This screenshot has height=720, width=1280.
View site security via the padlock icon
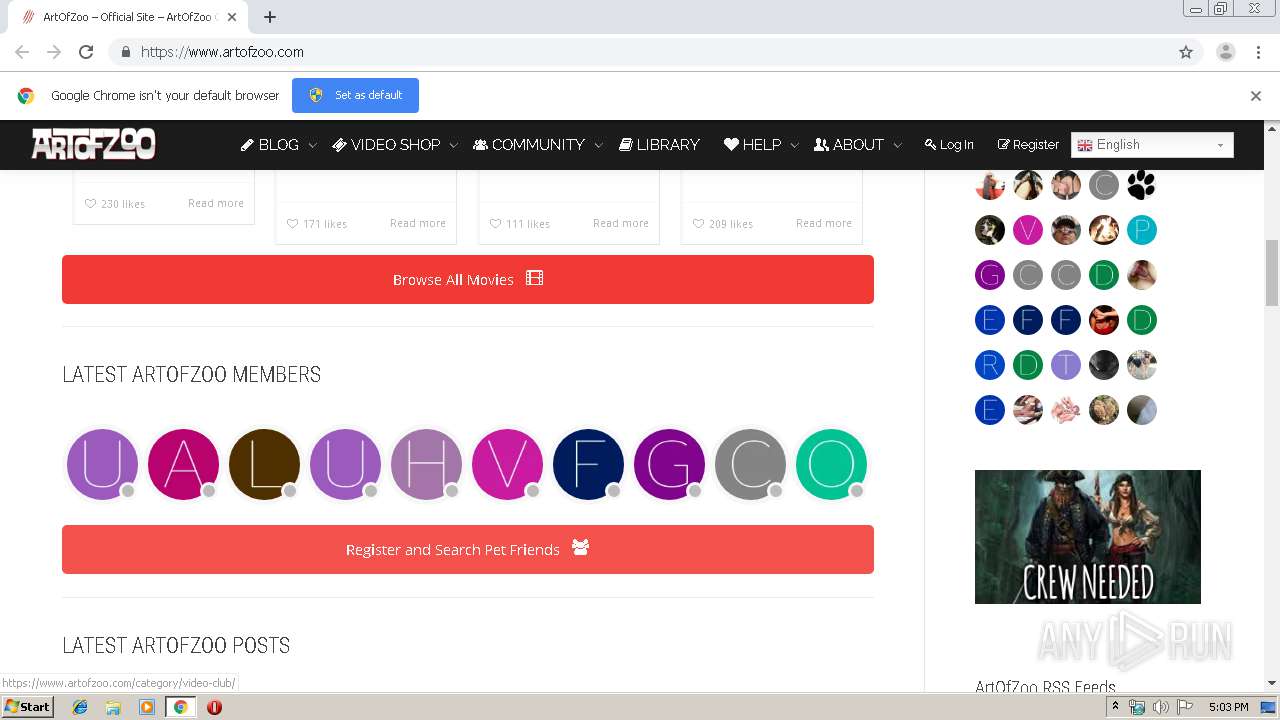(125, 52)
